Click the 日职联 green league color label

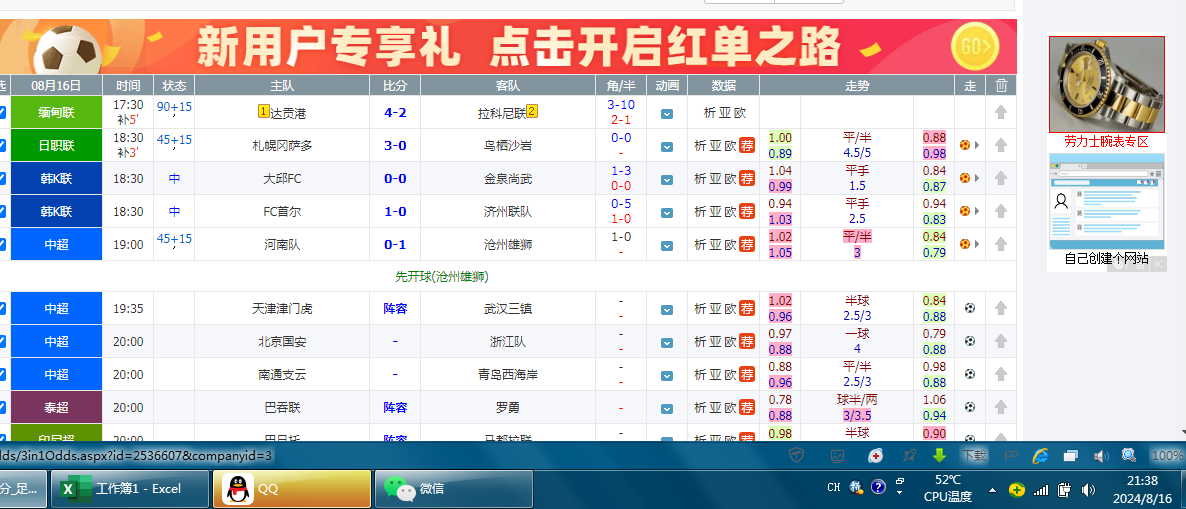coord(56,146)
